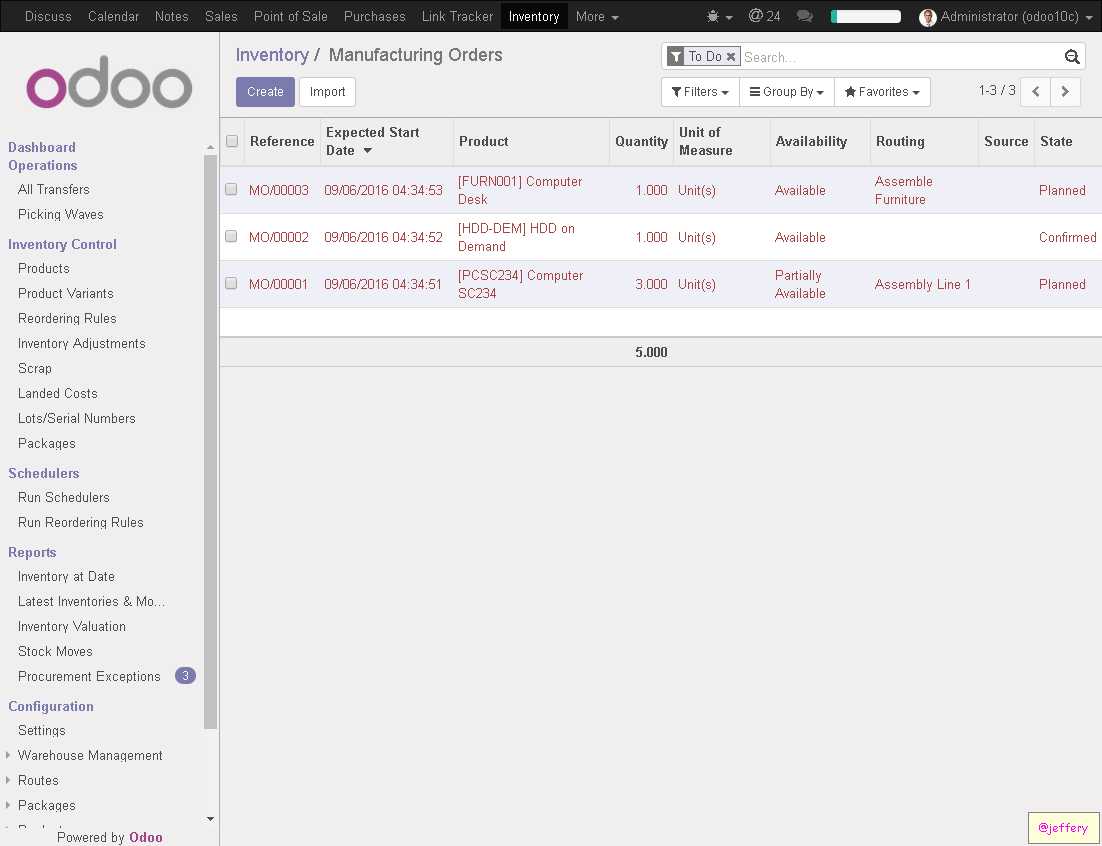Go to previous page of records
Image resolution: width=1102 pixels, height=846 pixels.
(x=1035, y=91)
